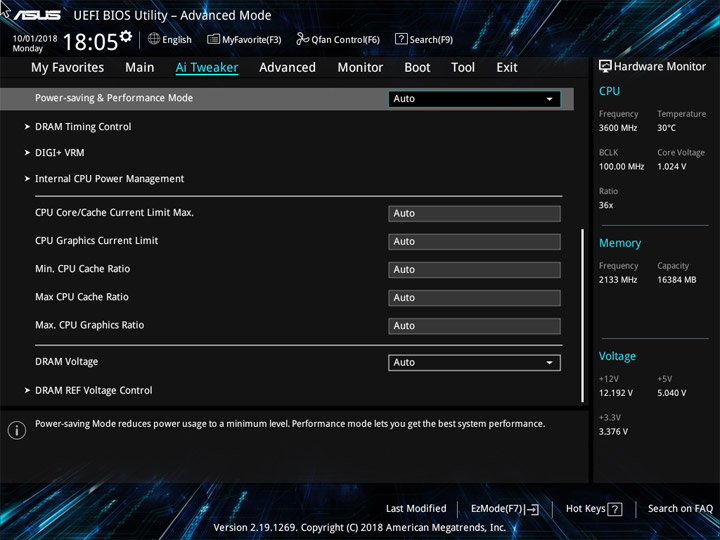This screenshot has height=540, width=720.
Task: Click the MyFavorite(F3) label
Action: [252, 40]
